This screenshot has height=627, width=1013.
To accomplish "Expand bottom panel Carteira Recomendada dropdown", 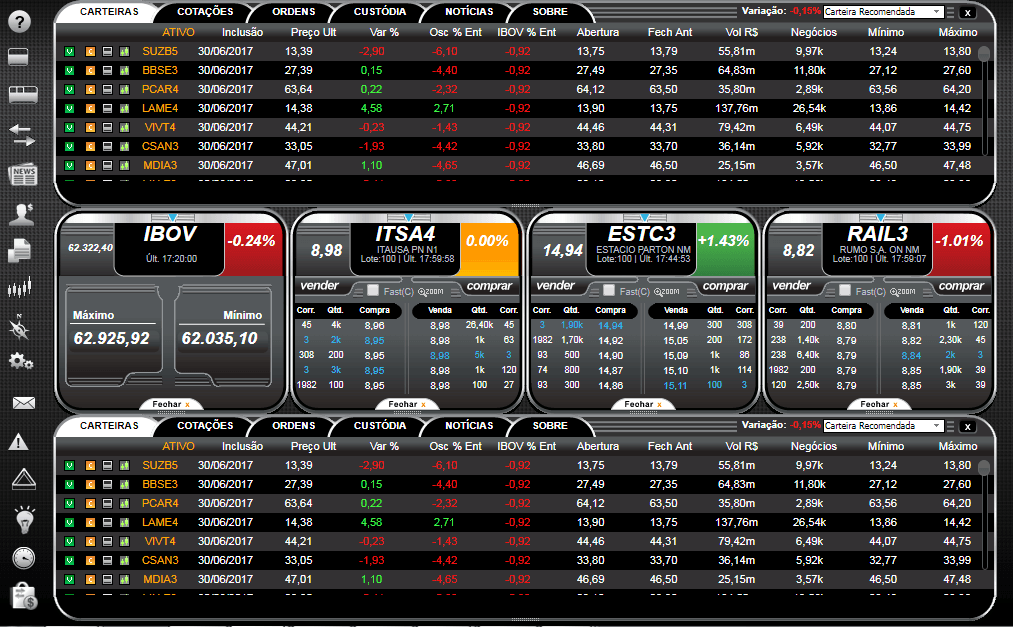I will 882,426.
